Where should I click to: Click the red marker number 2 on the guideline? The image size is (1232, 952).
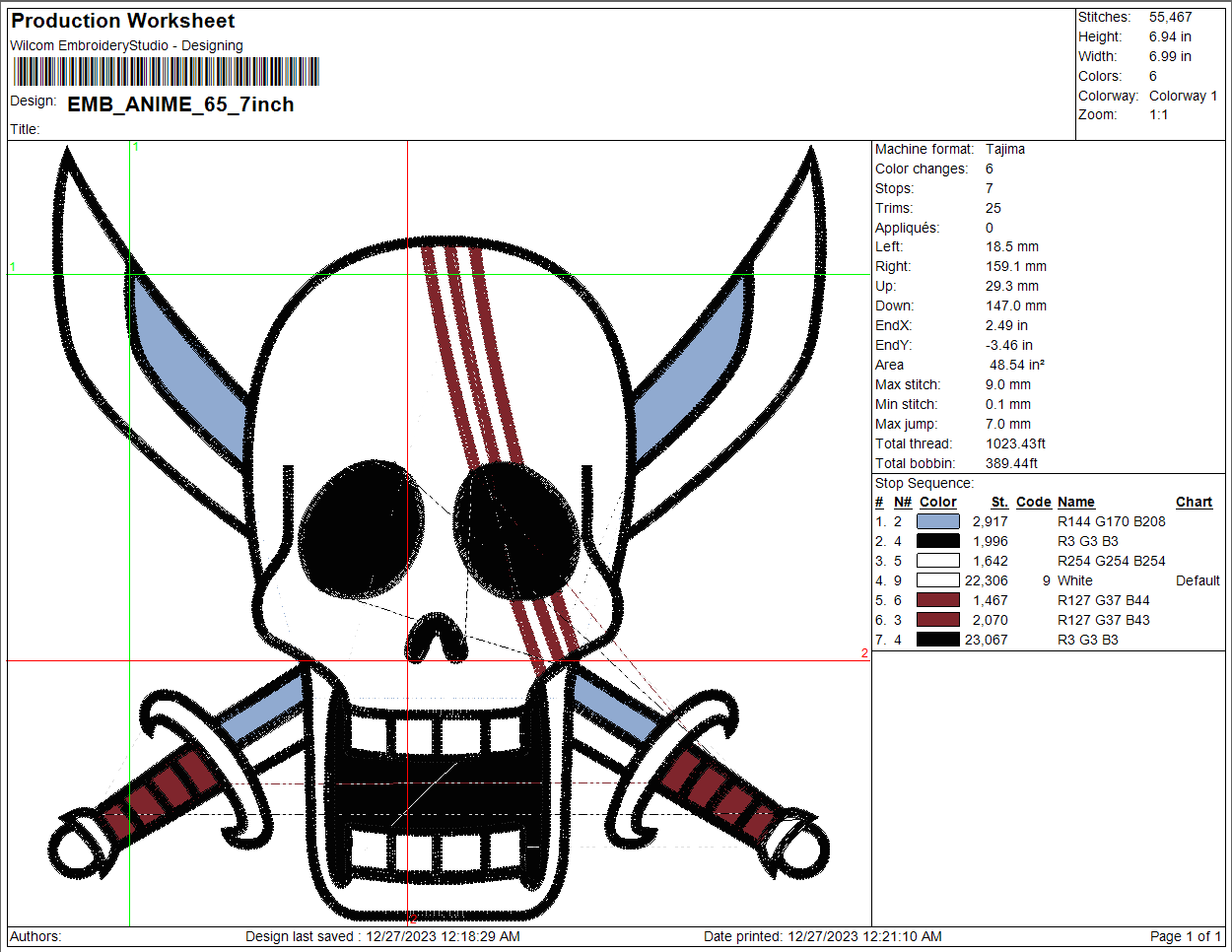(864, 653)
